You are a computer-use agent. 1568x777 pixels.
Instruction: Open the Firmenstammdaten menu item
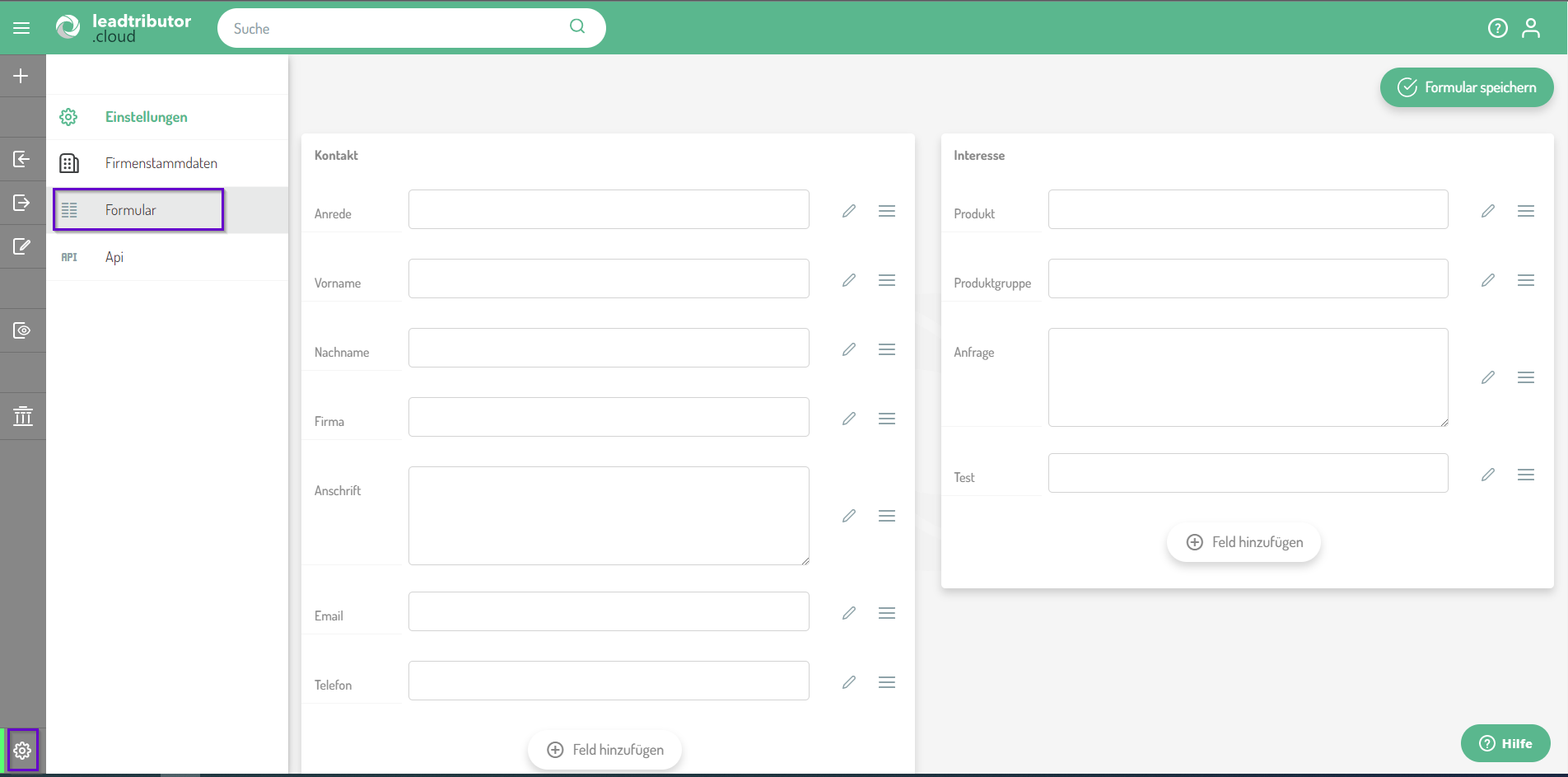coord(161,163)
